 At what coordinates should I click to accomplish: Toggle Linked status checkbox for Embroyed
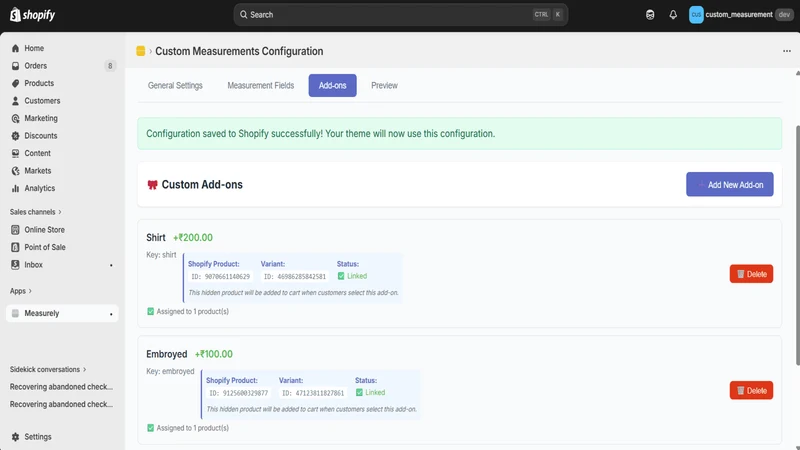[x=359, y=392]
